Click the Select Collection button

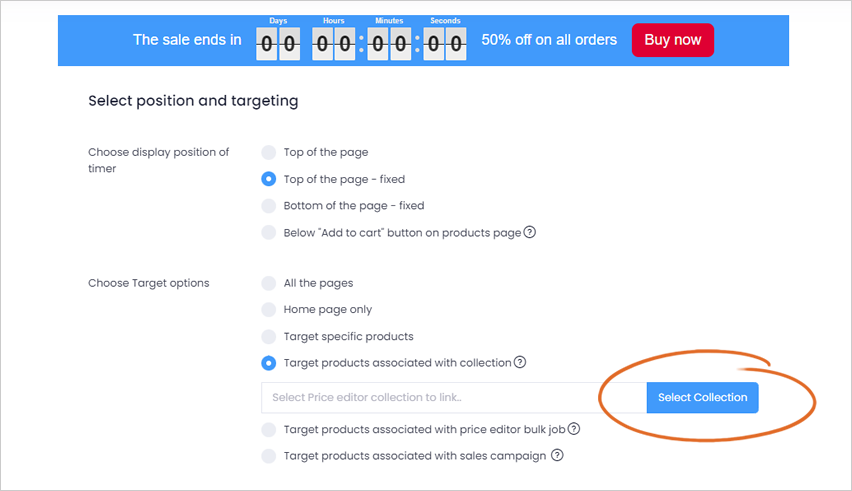pos(703,398)
